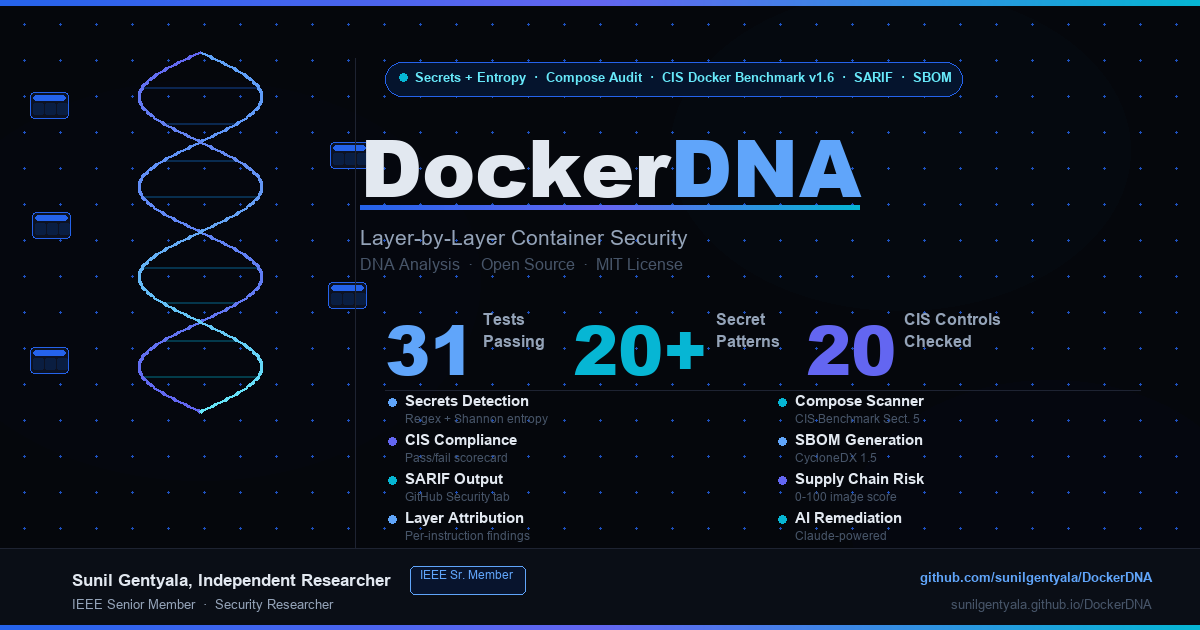Click the SBOM Generation heading
The image size is (1200, 630).
click(859, 440)
